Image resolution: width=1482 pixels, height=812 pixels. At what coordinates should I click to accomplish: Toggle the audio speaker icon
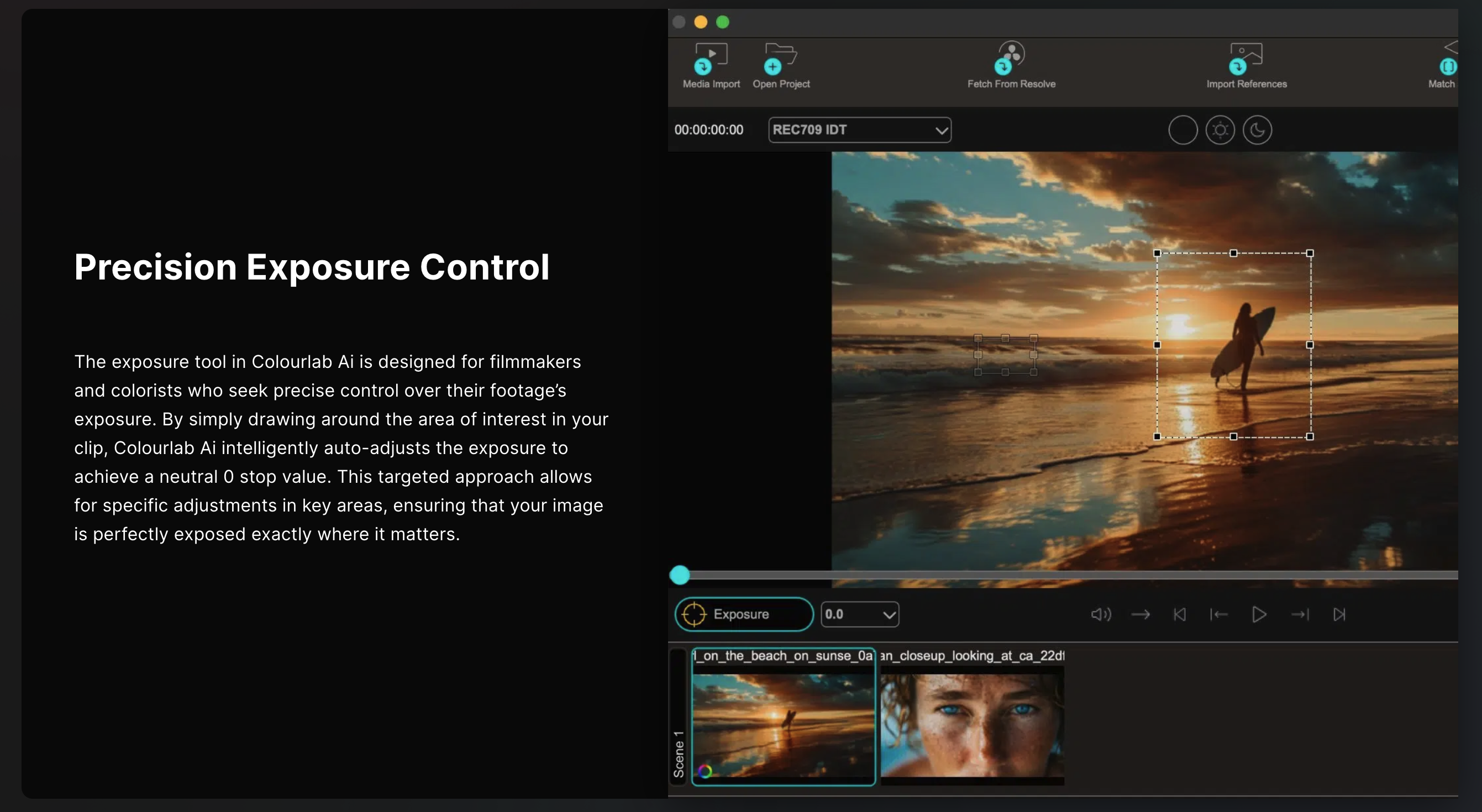tap(1101, 615)
